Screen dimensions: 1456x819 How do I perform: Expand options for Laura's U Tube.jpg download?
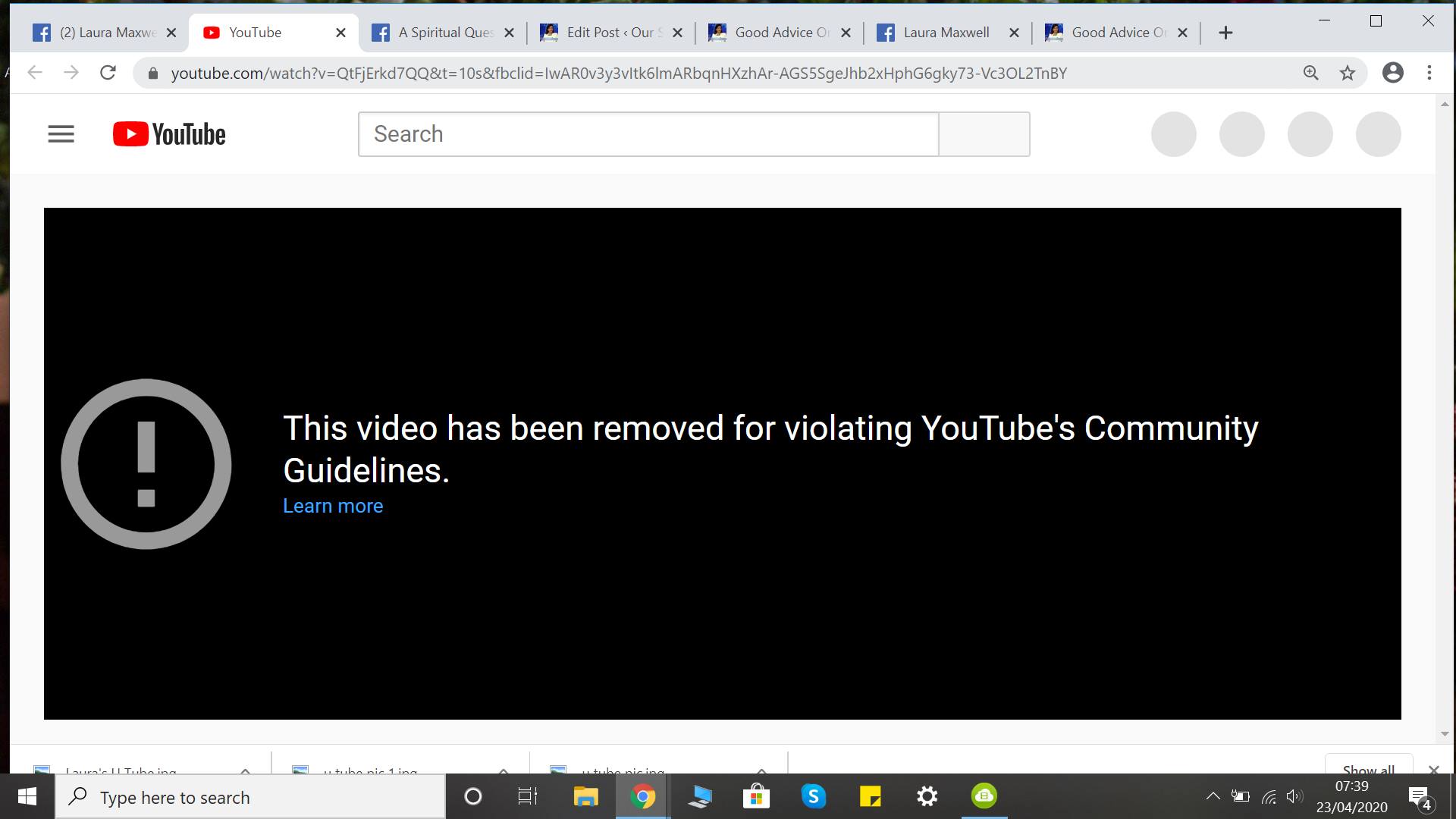click(x=245, y=770)
